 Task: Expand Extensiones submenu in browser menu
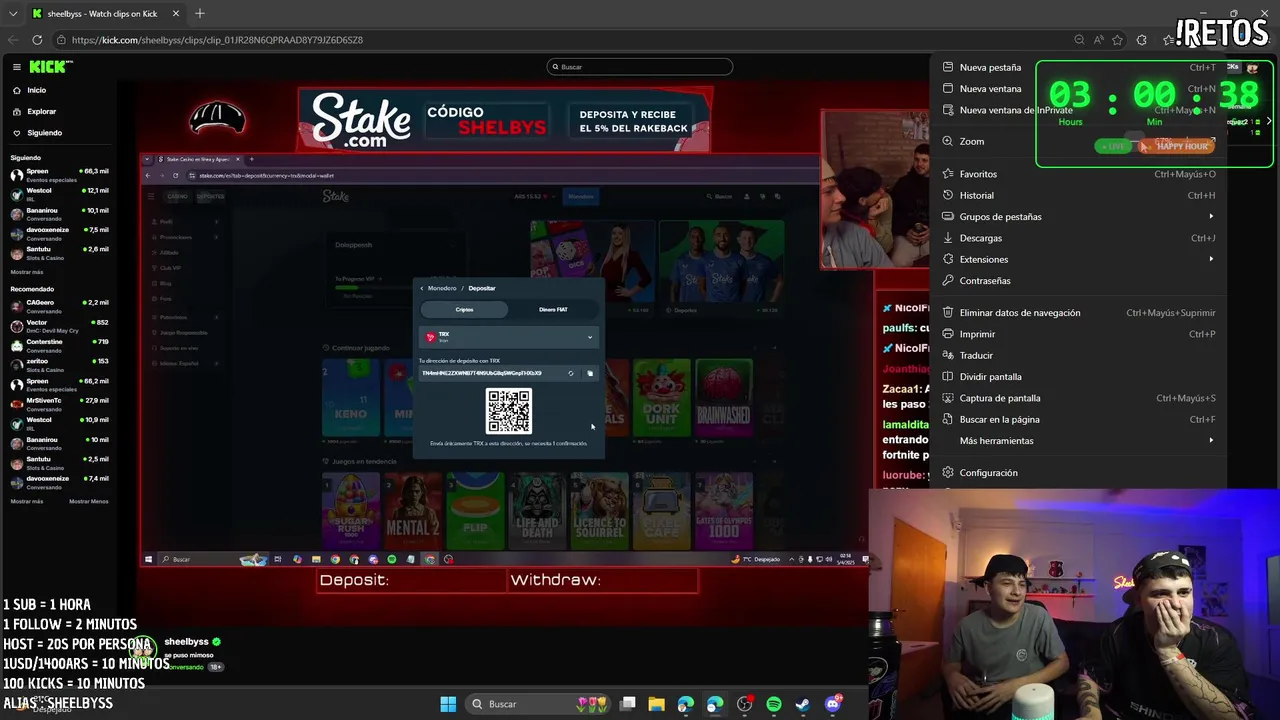[1080, 259]
